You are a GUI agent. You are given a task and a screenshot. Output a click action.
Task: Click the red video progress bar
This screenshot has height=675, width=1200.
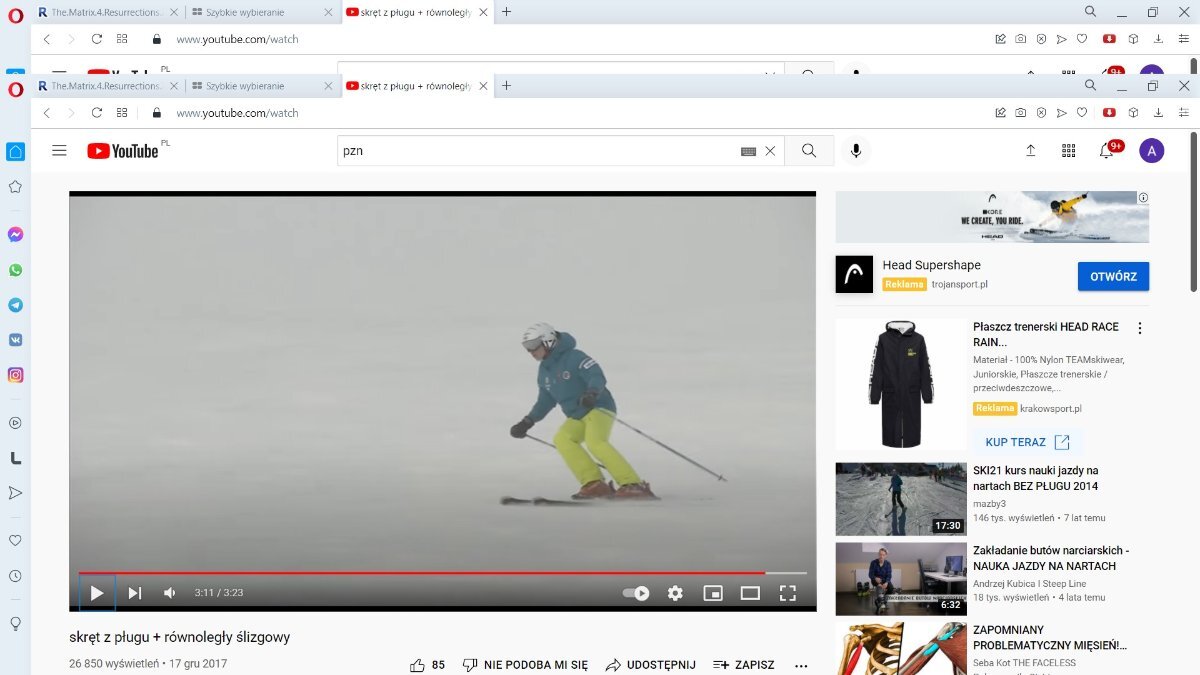(x=420, y=573)
